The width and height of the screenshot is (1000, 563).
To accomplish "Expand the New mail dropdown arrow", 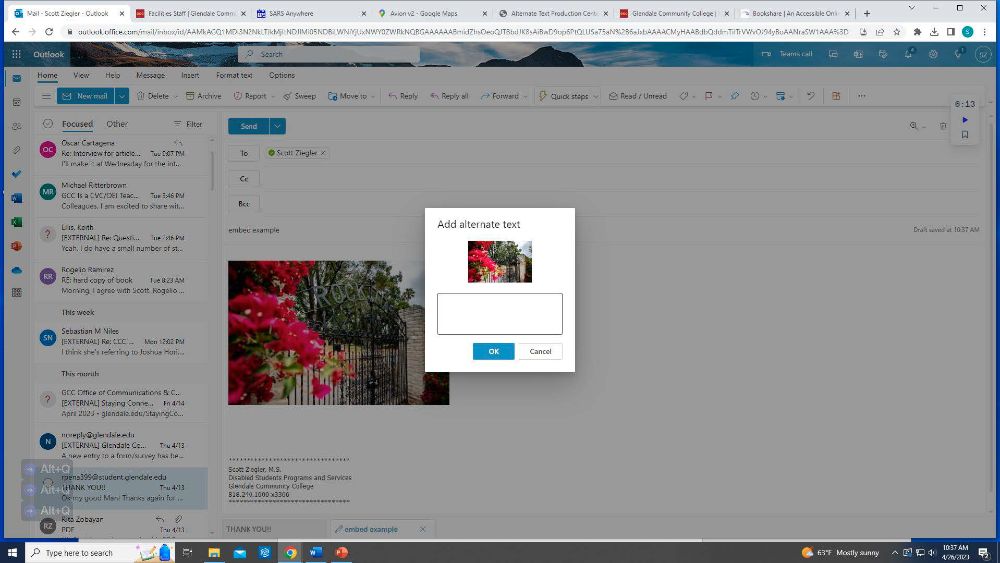I will pyautogui.click(x=122, y=96).
